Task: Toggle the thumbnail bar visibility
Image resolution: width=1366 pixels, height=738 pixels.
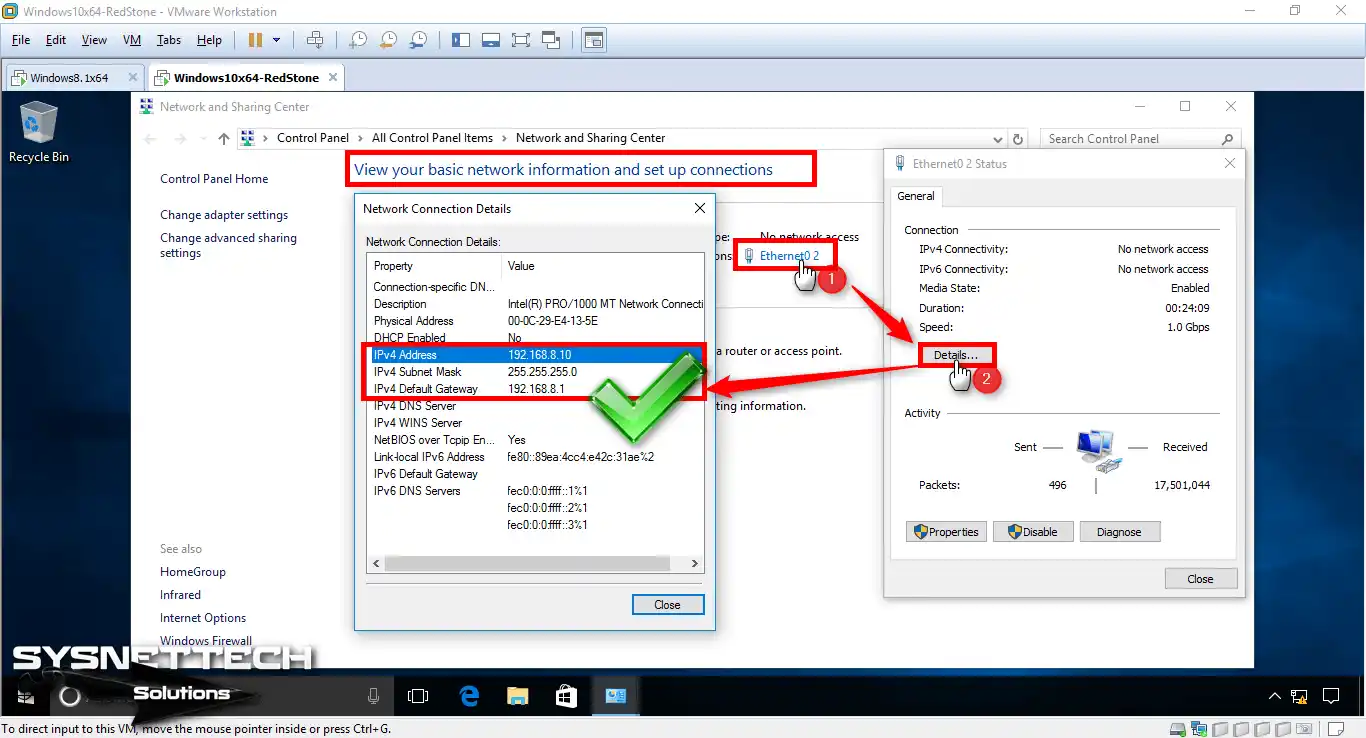Action: [491, 40]
